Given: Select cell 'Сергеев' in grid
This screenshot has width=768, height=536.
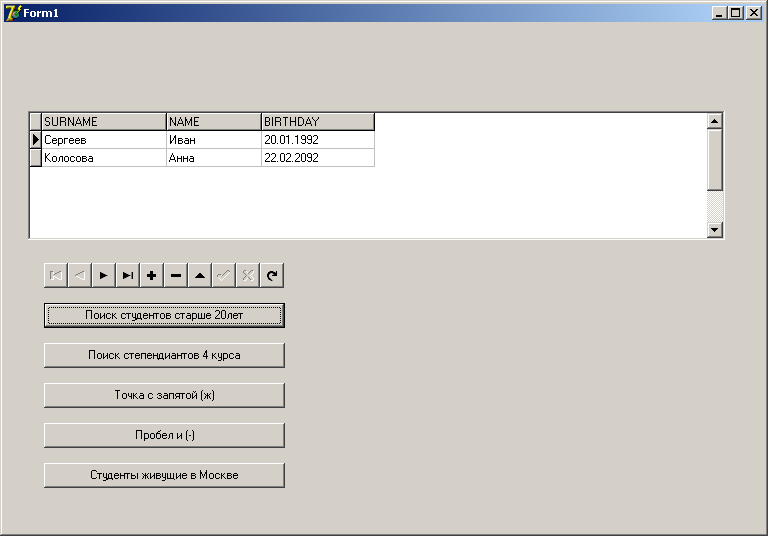Looking at the screenshot, I should click(104, 140).
